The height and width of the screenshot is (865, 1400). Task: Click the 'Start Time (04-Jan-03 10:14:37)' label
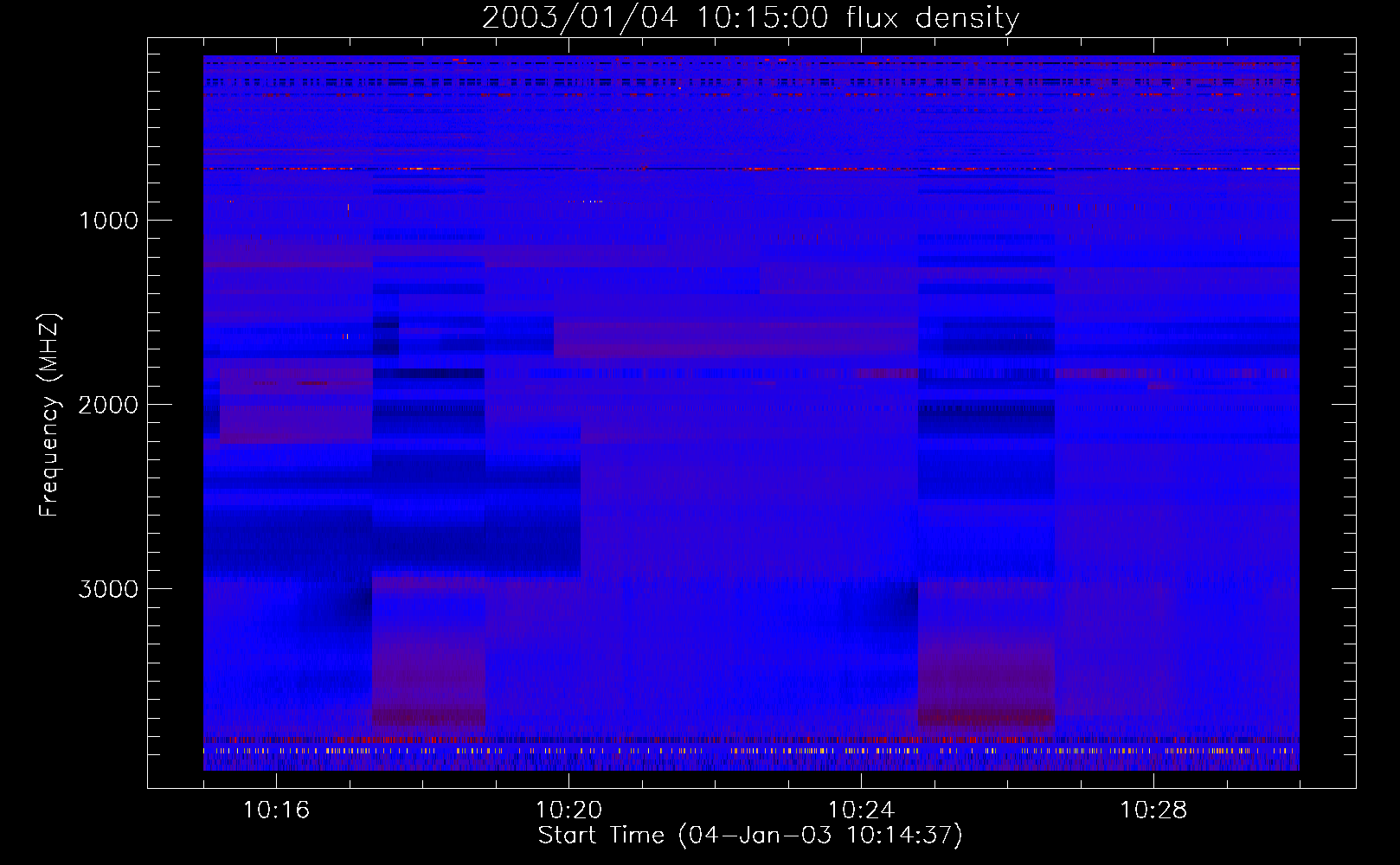(x=750, y=836)
